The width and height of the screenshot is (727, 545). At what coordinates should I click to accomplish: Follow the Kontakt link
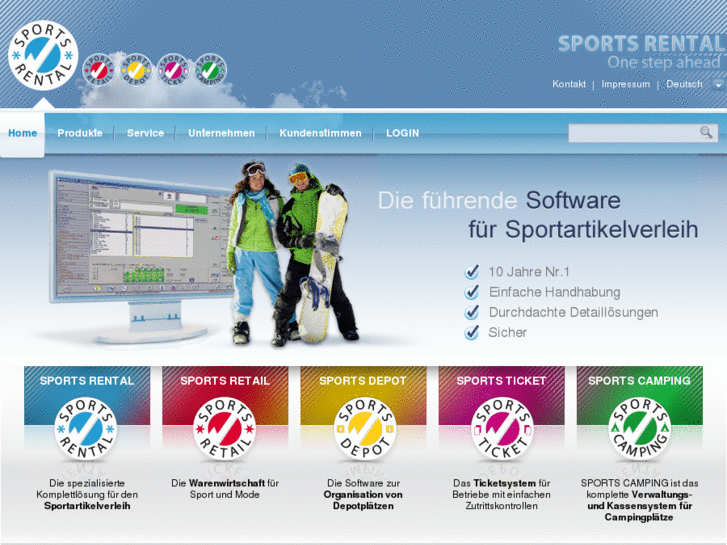(569, 84)
